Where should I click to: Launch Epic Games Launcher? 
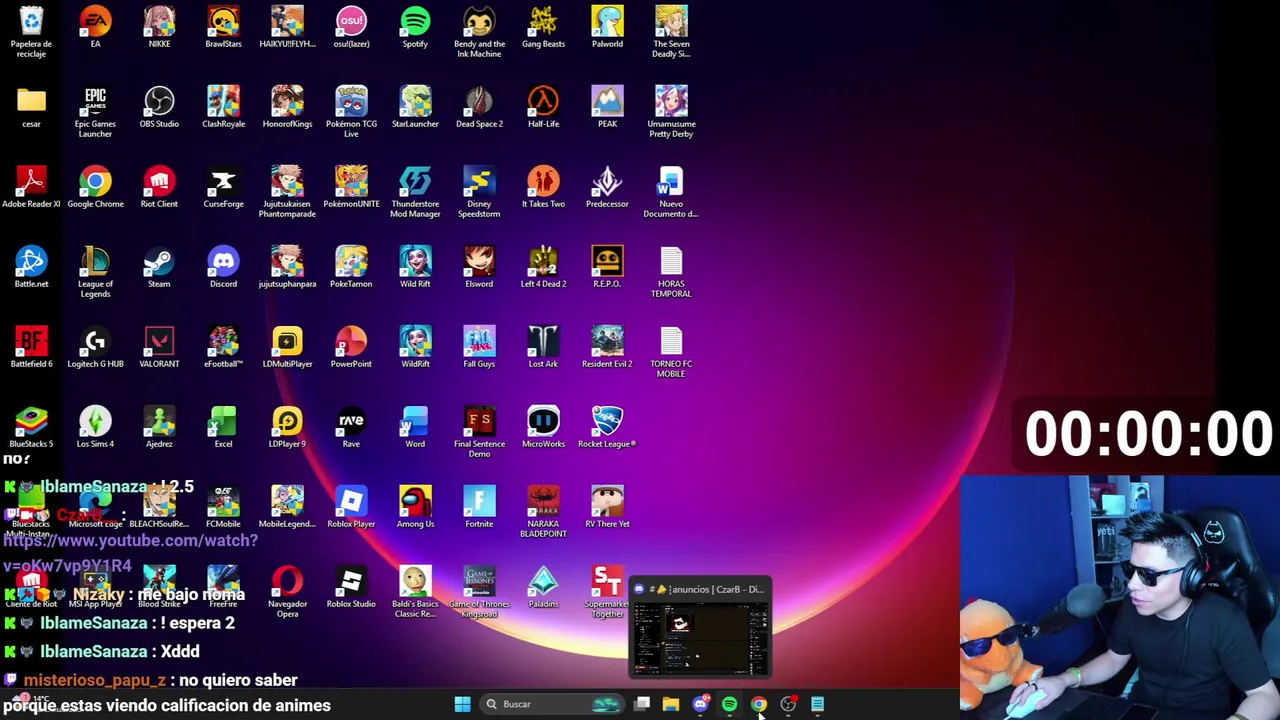pos(95,112)
